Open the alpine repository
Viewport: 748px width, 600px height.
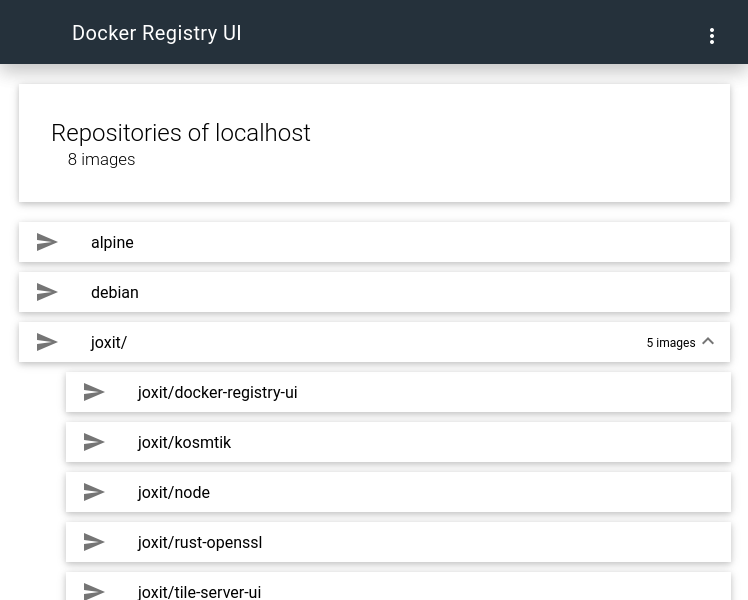coord(112,242)
